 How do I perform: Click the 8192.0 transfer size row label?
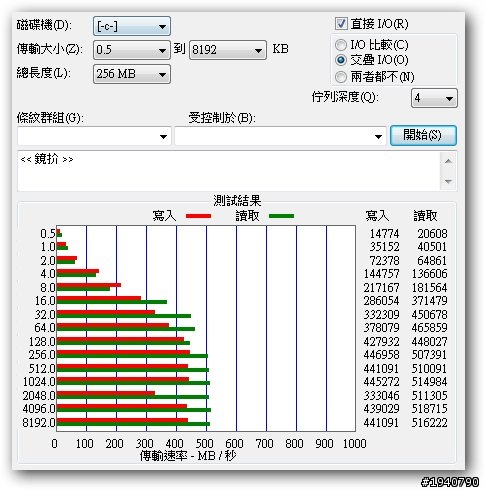39,423
